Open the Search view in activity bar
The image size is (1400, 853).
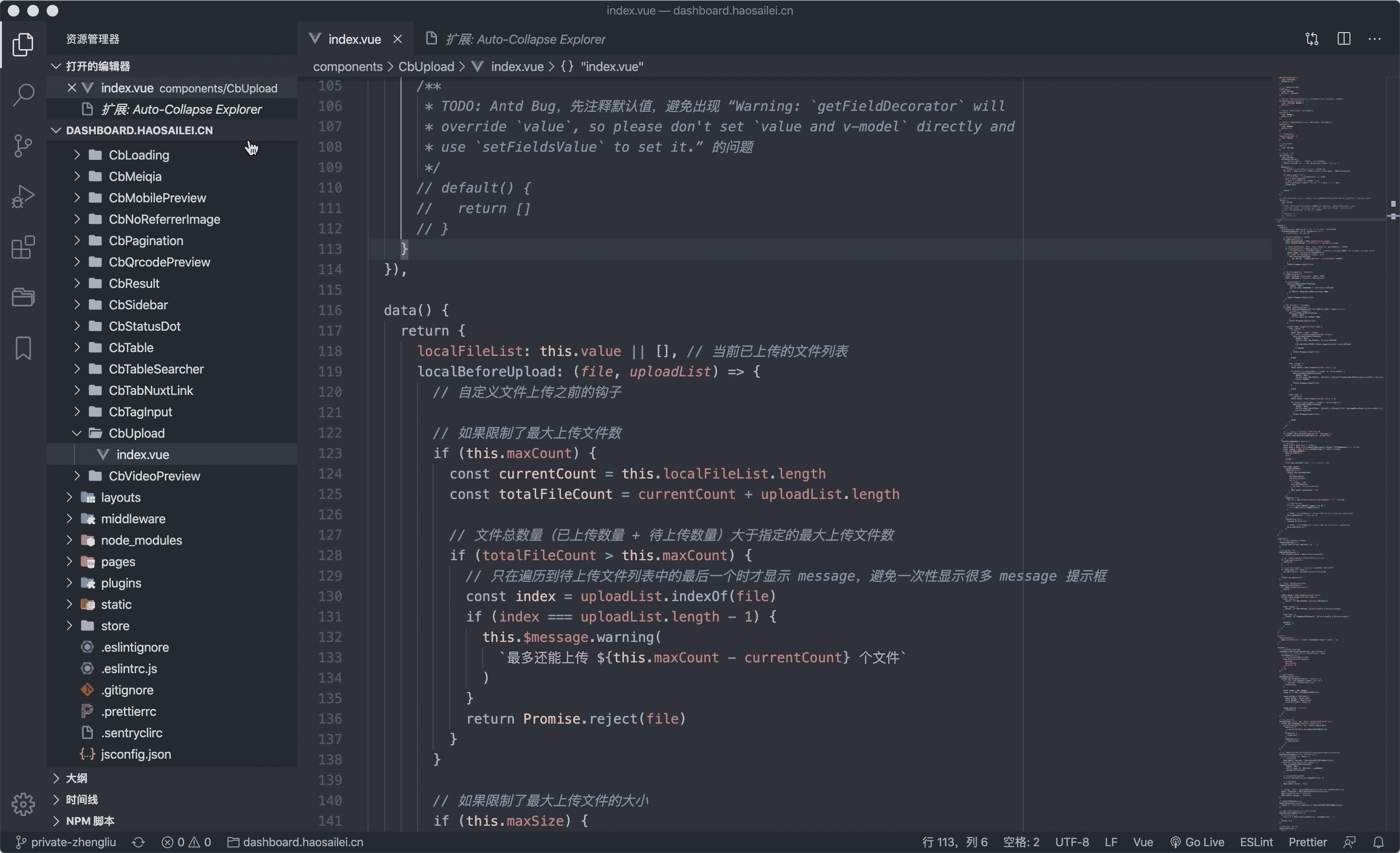tap(23, 94)
